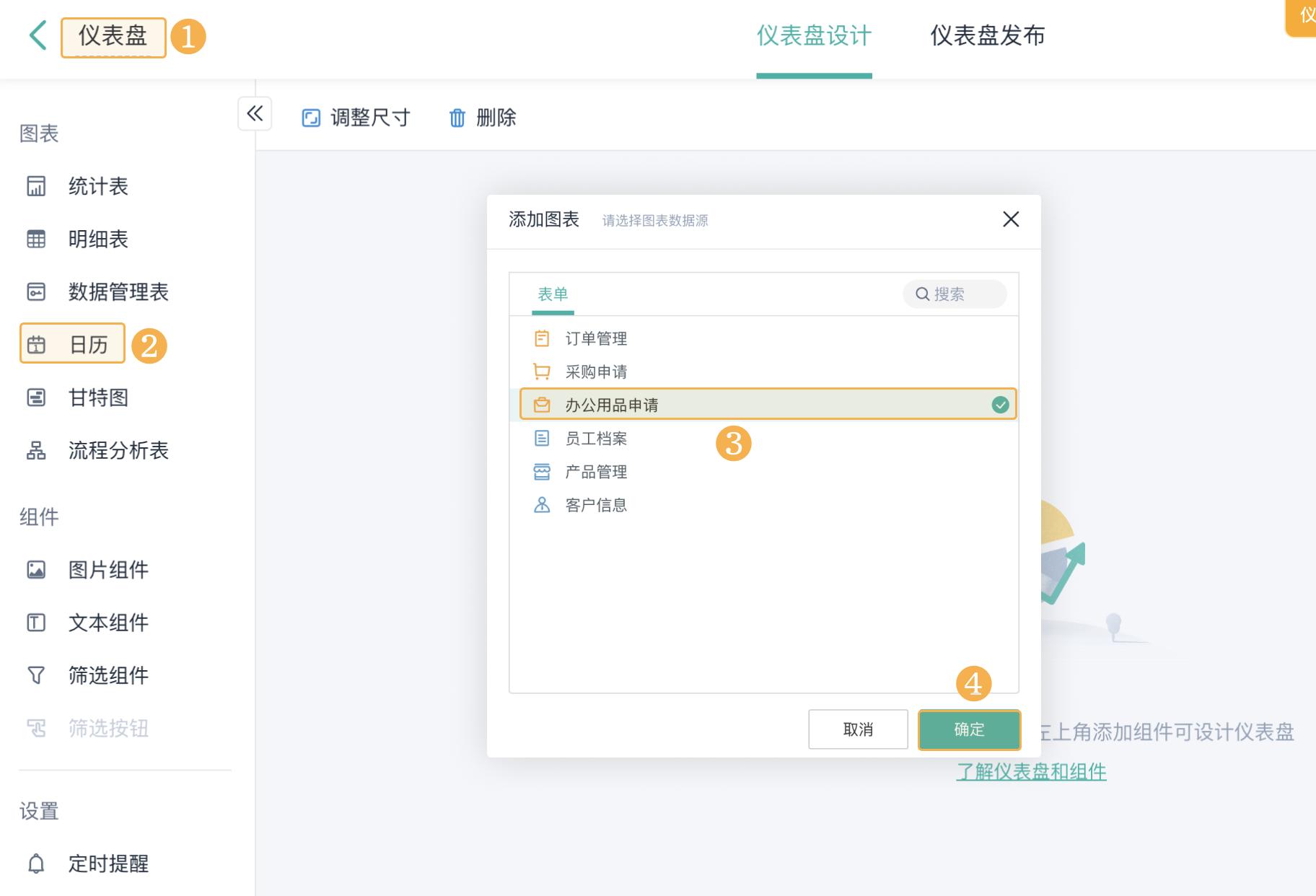This screenshot has height=896, width=1316.
Task: Select the 员工档案 form in the list
Action: point(596,438)
